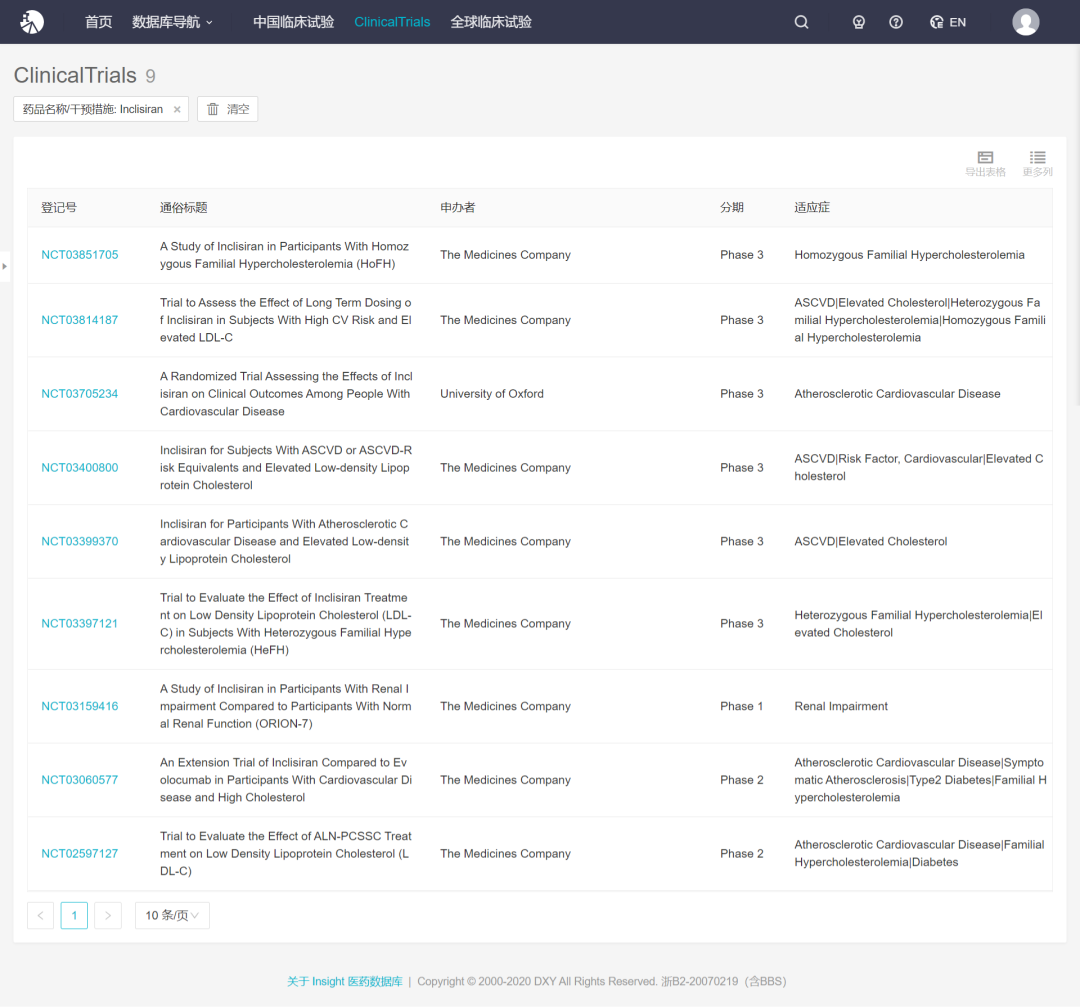The width and height of the screenshot is (1080, 1007).
Task: Click the 登记号 column header
Action: click(59, 208)
